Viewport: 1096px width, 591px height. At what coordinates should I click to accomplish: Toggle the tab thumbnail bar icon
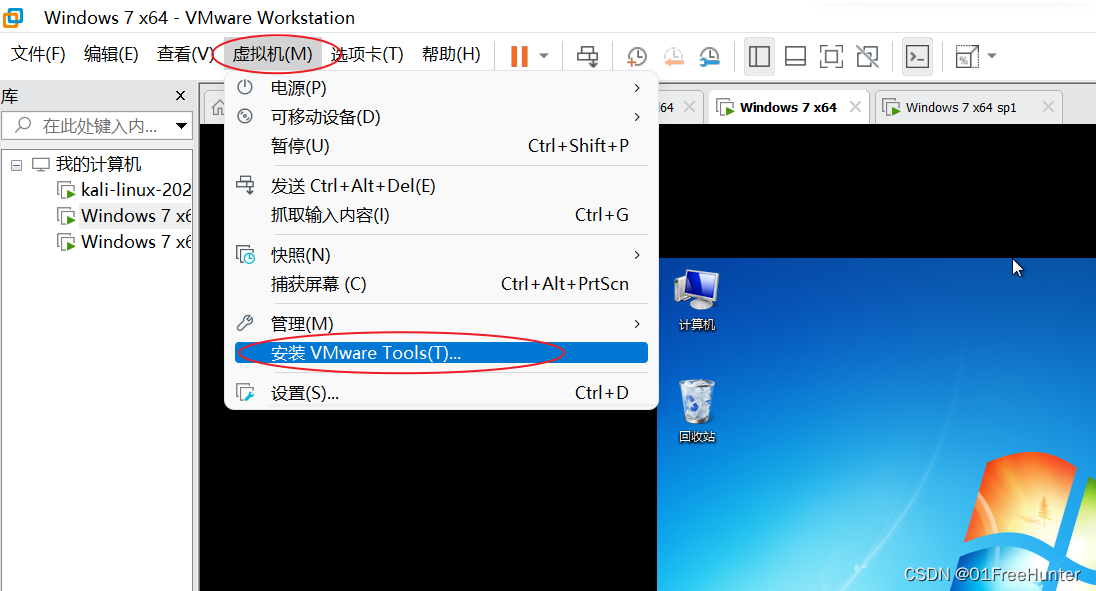795,56
